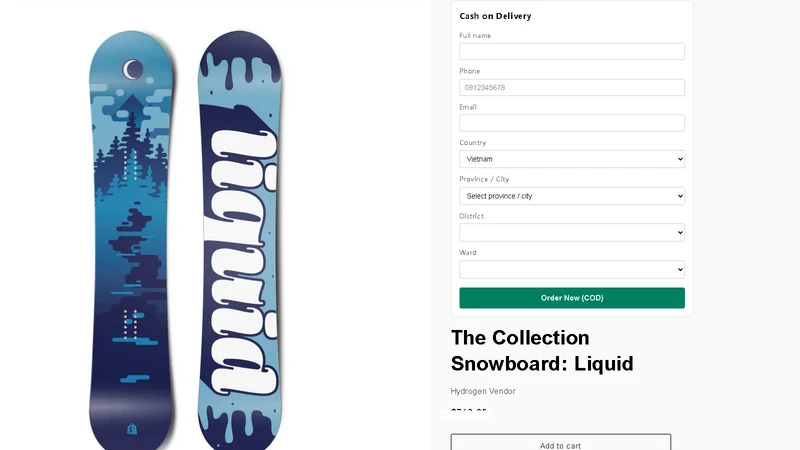Open the Country dropdown showing Vietnam
The image size is (800, 450).
point(571,159)
